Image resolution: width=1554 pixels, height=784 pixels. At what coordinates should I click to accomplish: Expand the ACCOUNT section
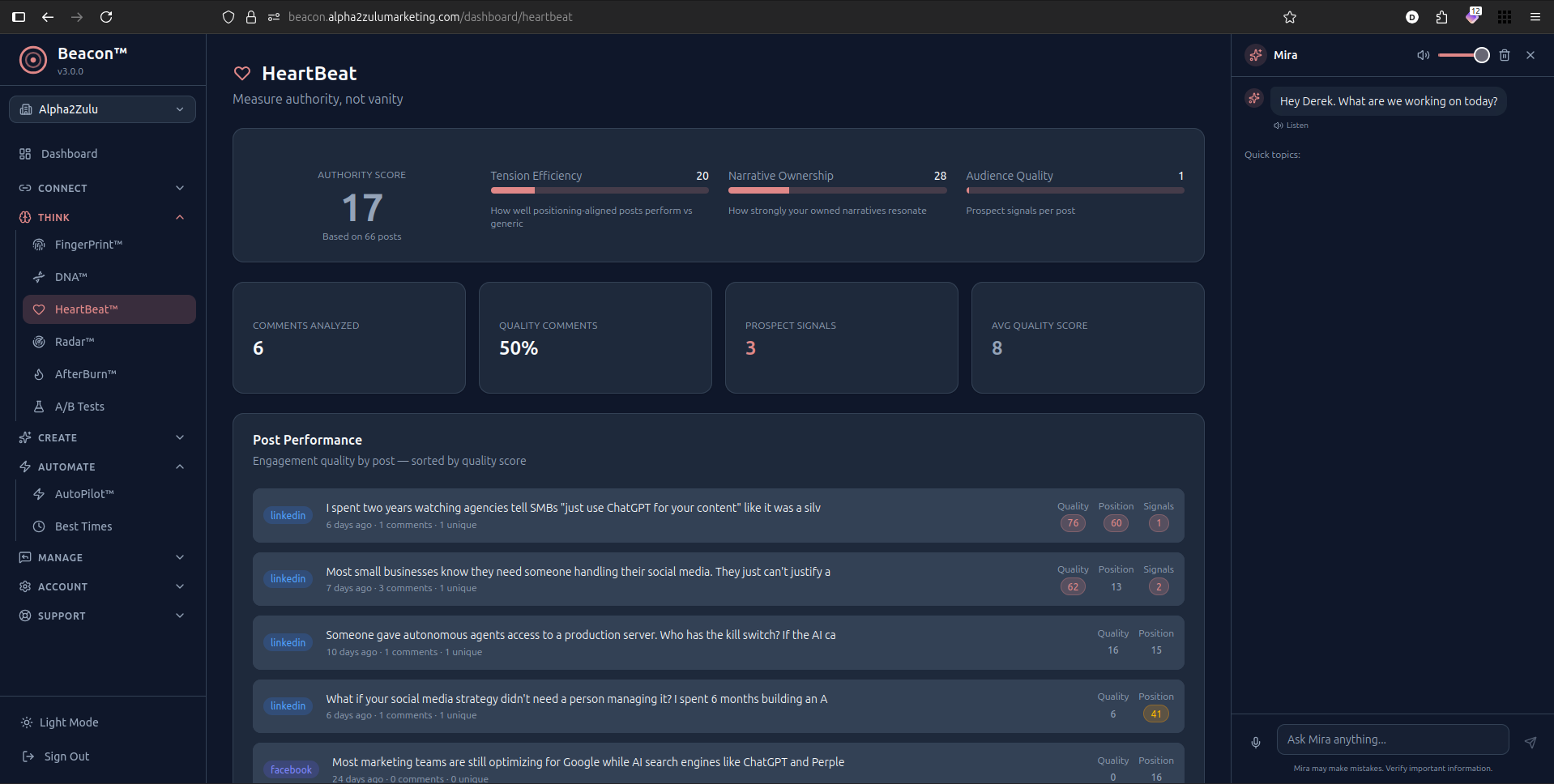point(102,586)
